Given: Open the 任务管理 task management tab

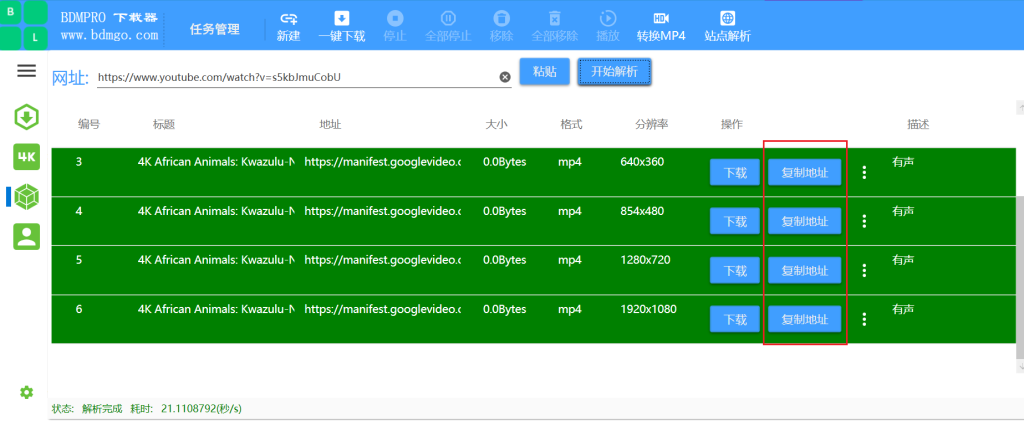Looking at the screenshot, I should (x=215, y=29).
